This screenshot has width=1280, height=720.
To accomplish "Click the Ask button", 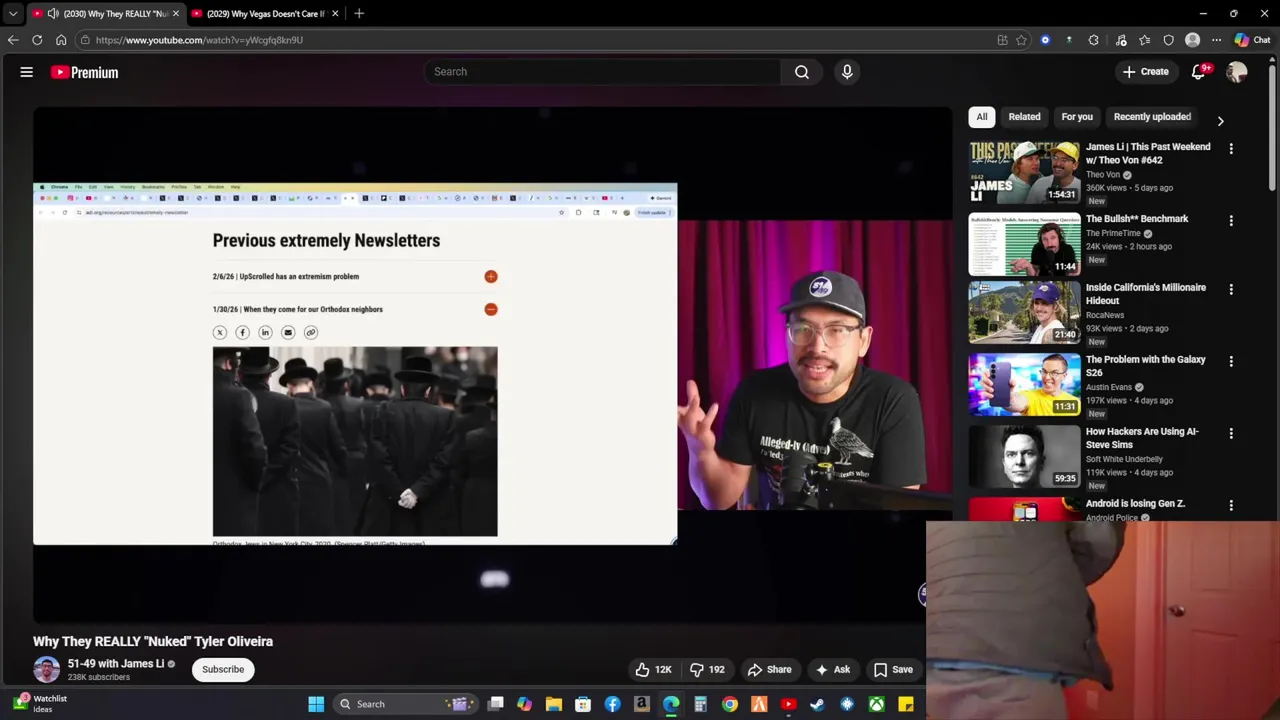I will coord(832,670).
